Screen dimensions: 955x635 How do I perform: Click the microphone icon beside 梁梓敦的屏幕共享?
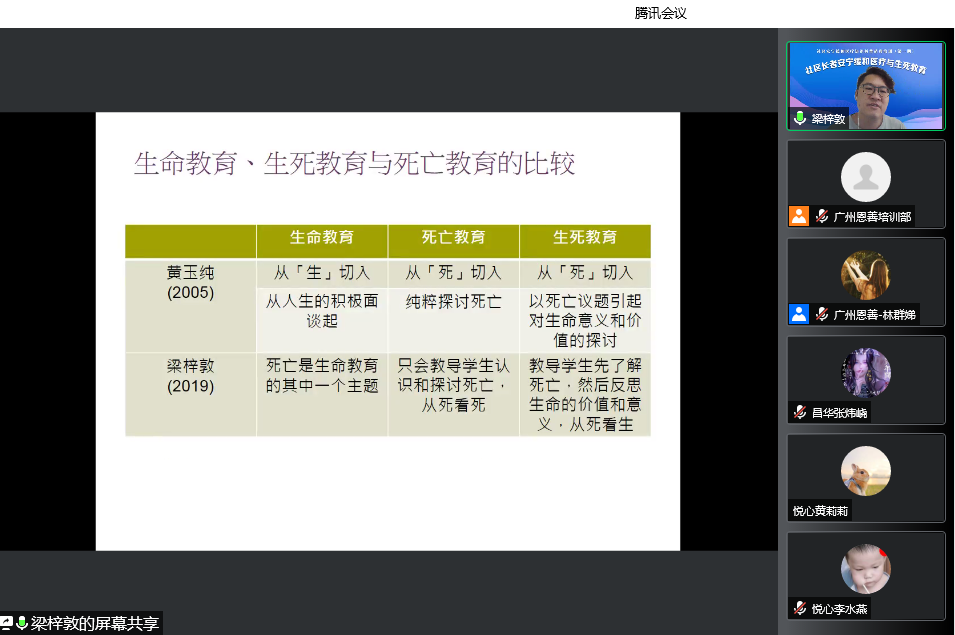pyautogui.click(x=22, y=623)
